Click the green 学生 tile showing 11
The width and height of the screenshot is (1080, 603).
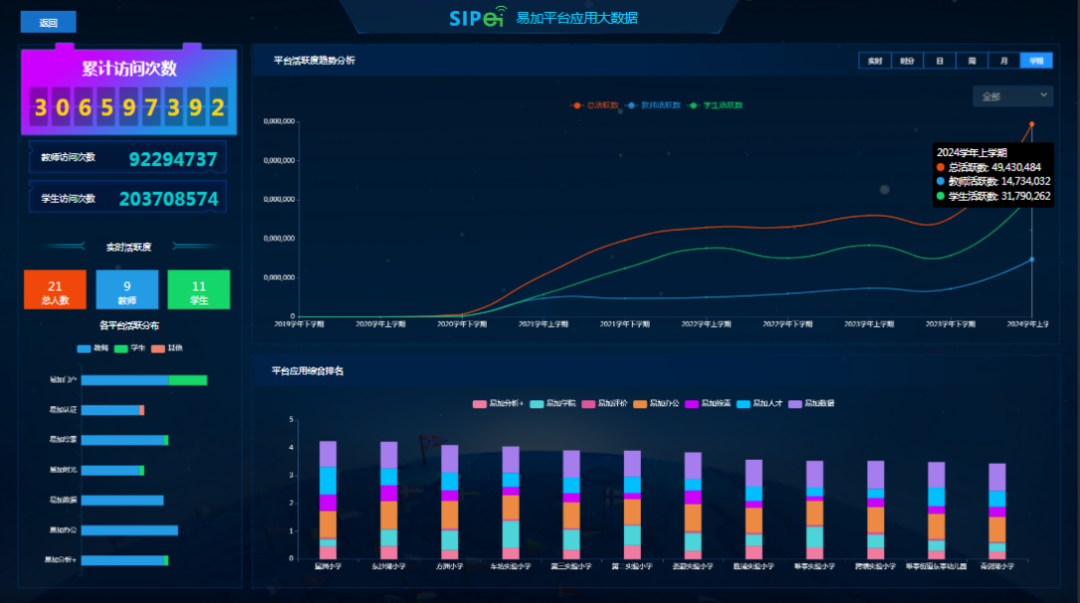pos(199,290)
